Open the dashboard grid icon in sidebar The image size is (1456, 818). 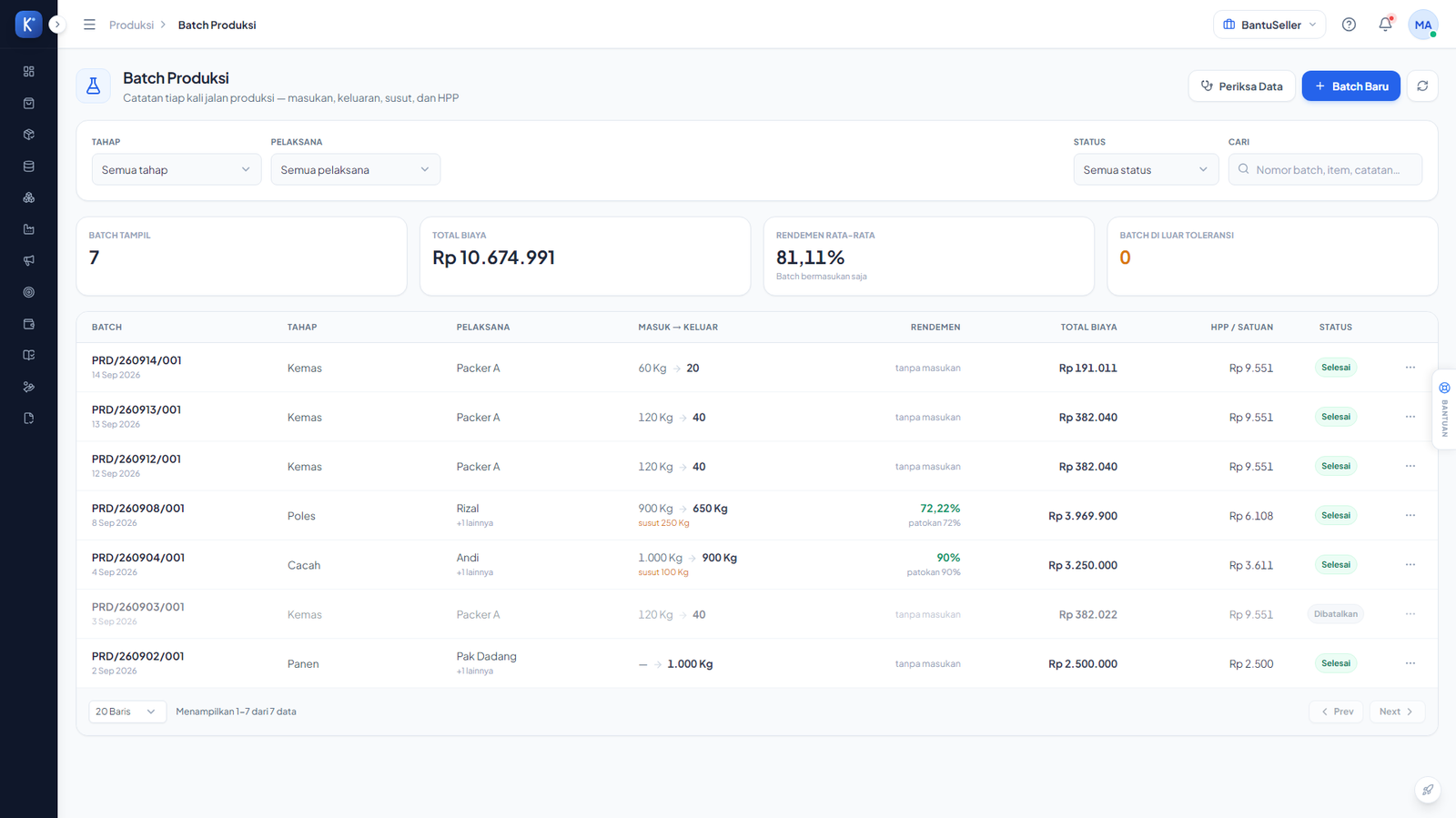pos(28,72)
